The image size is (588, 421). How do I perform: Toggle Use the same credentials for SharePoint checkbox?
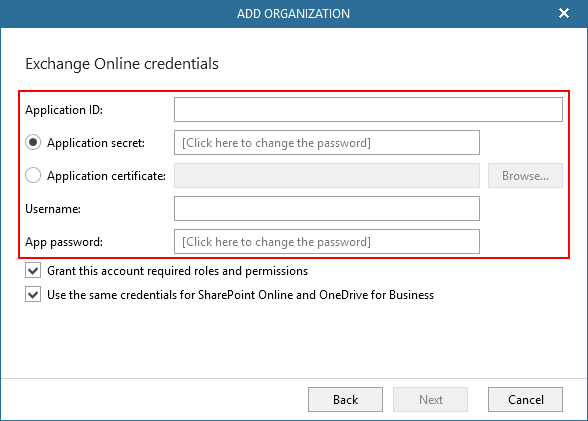click(33, 294)
